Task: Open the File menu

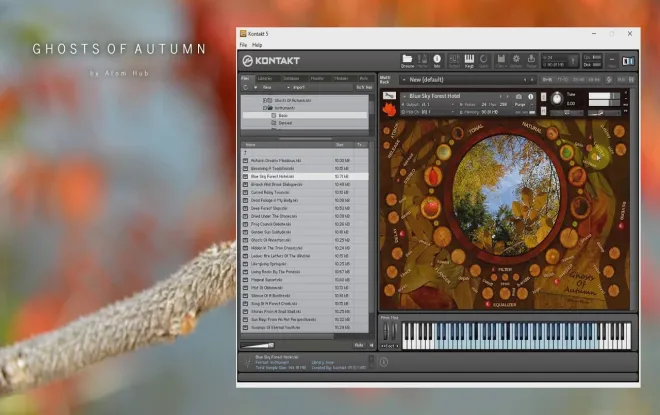Action: (x=243, y=45)
